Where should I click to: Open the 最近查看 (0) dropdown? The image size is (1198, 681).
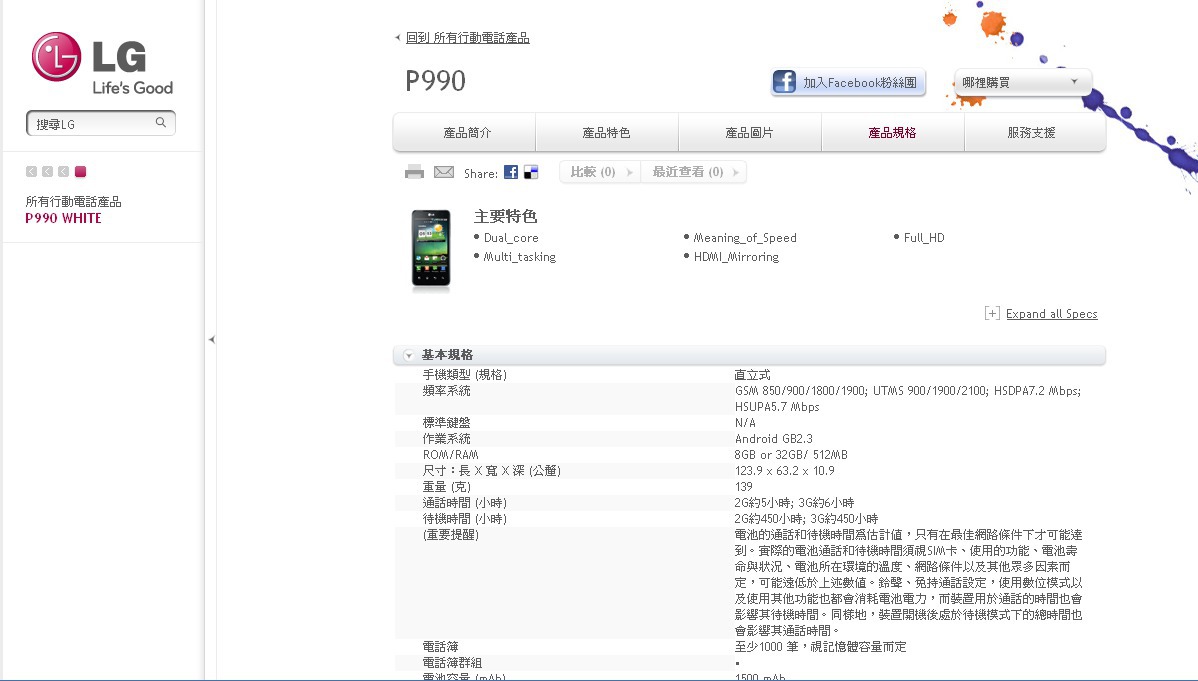coord(694,172)
